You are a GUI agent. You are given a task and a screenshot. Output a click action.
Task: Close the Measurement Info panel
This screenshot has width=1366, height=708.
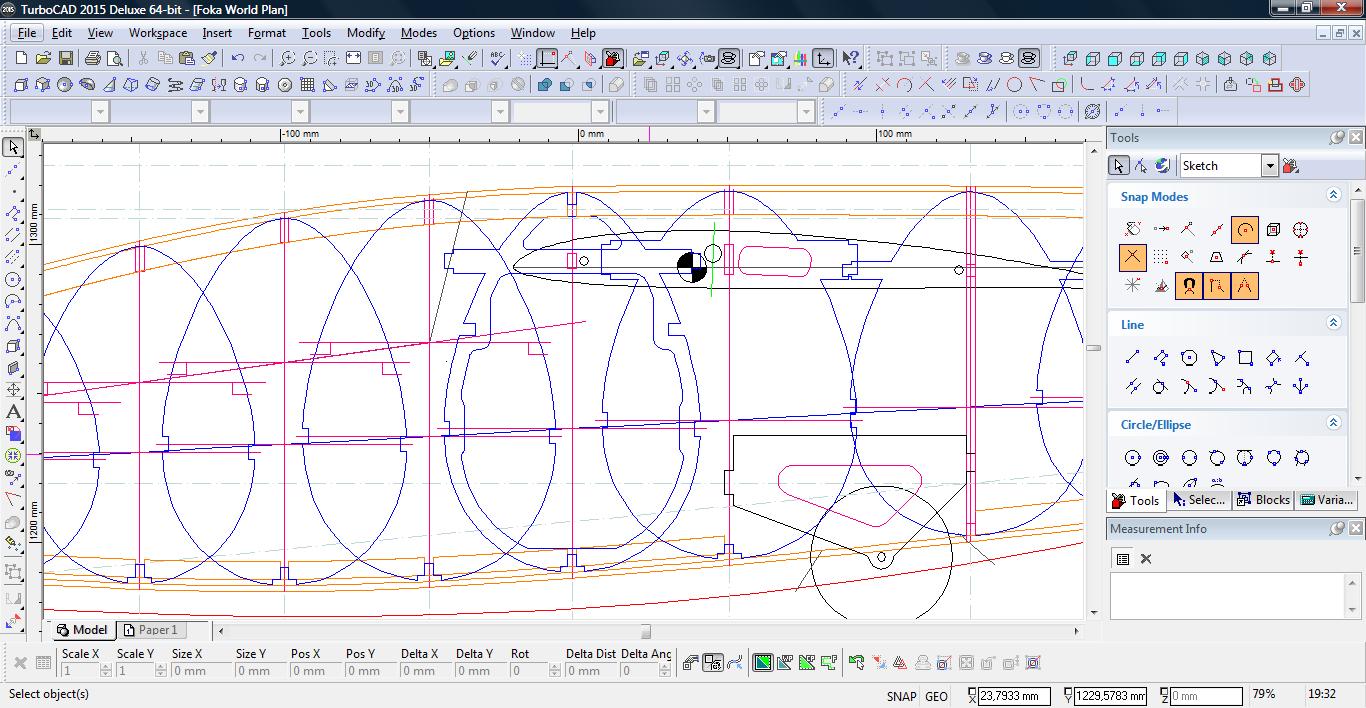click(1355, 528)
